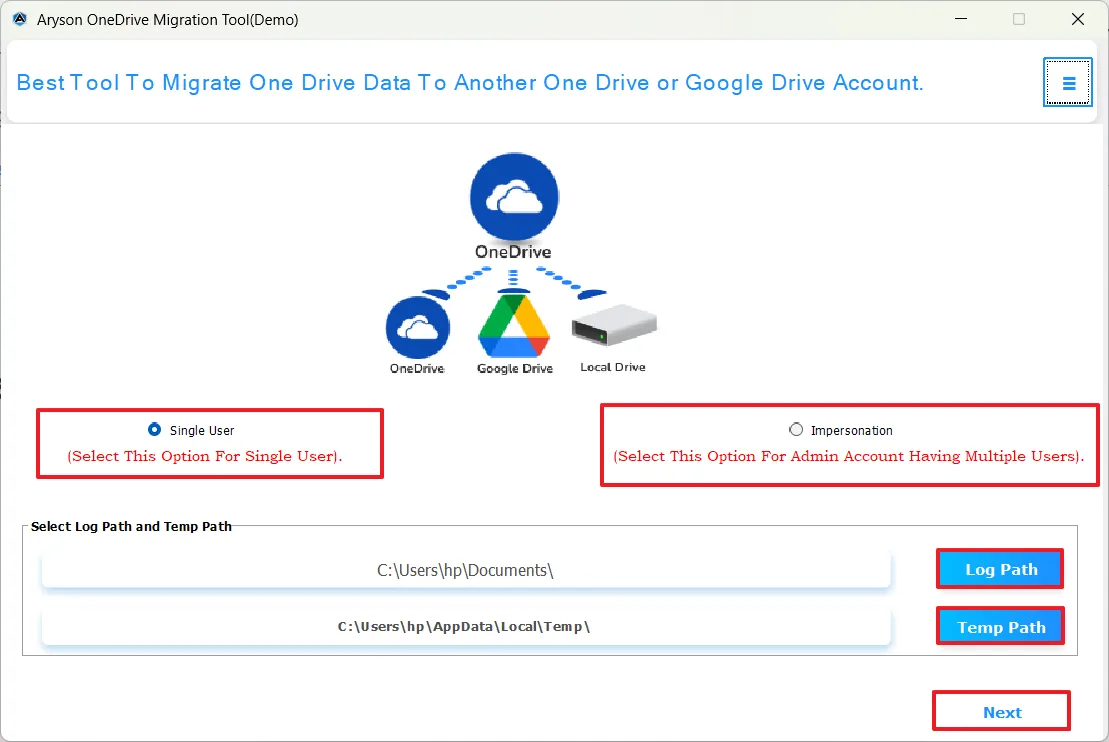1109x742 pixels.
Task: Click the small OneDrive destination icon
Action: (x=417, y=328)
